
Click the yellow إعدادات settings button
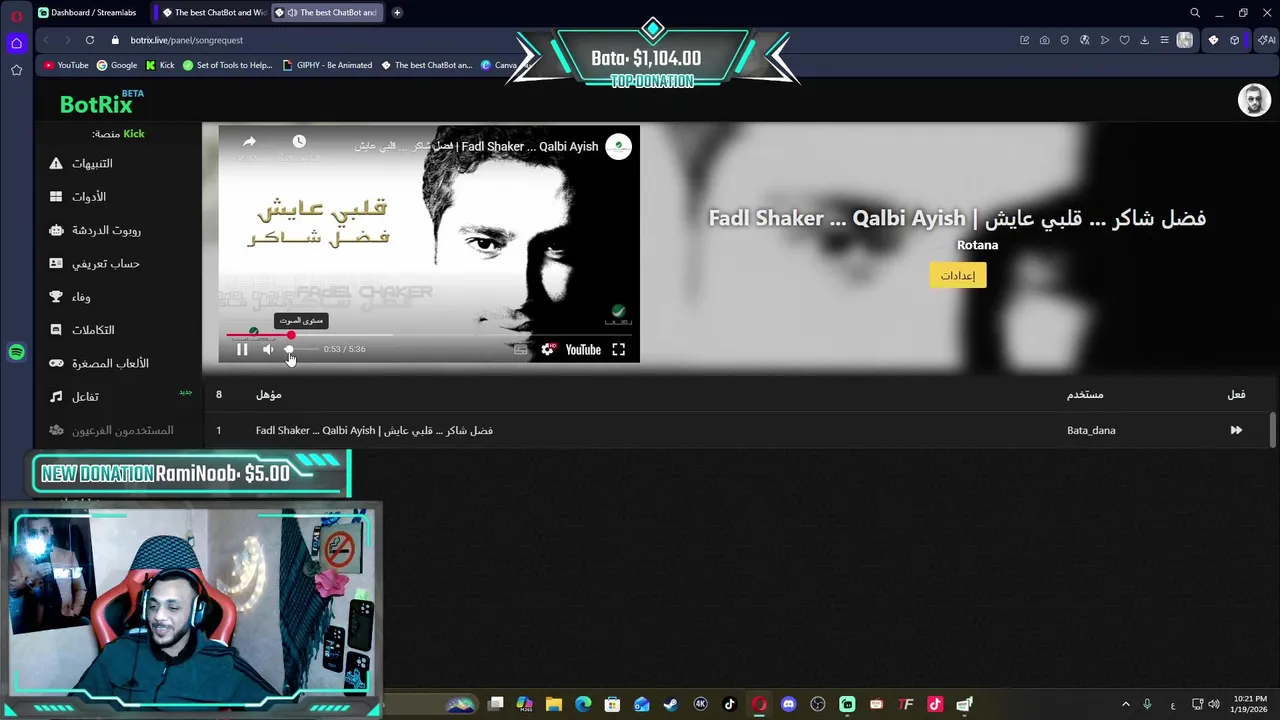tap(958, 275)
